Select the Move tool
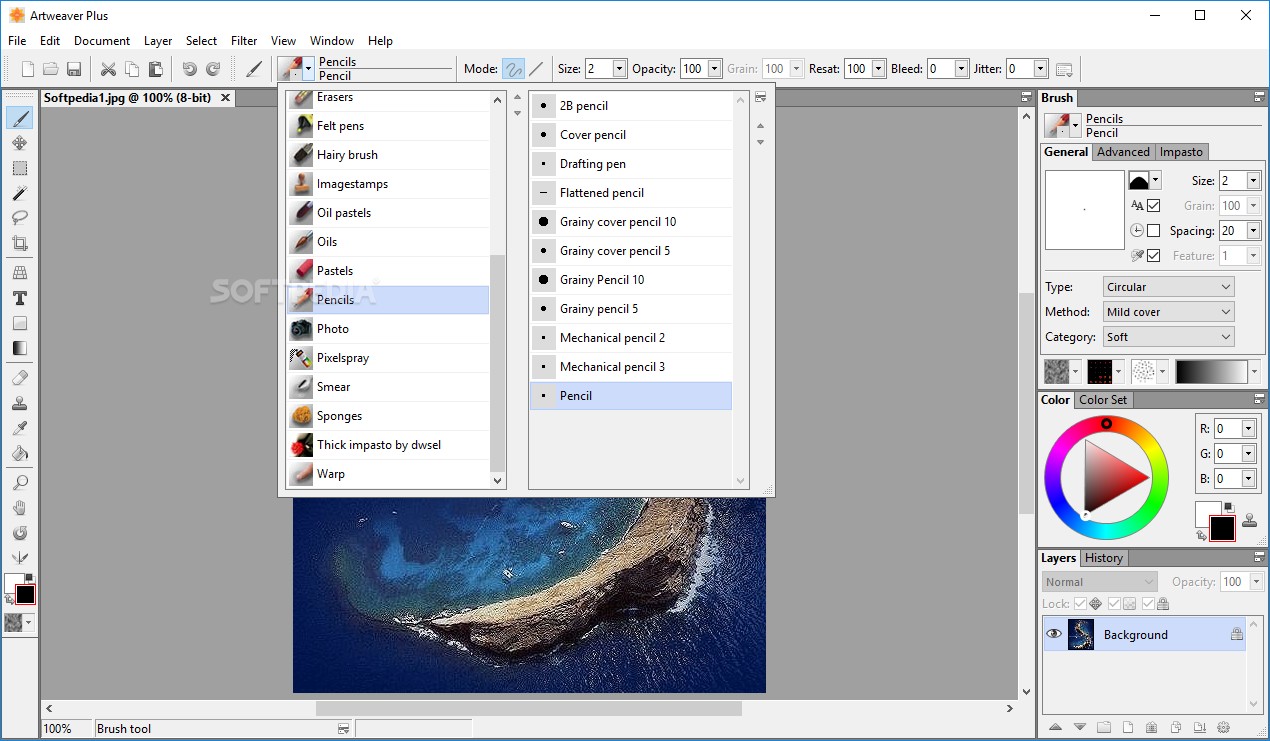 [x=20, y=143]
